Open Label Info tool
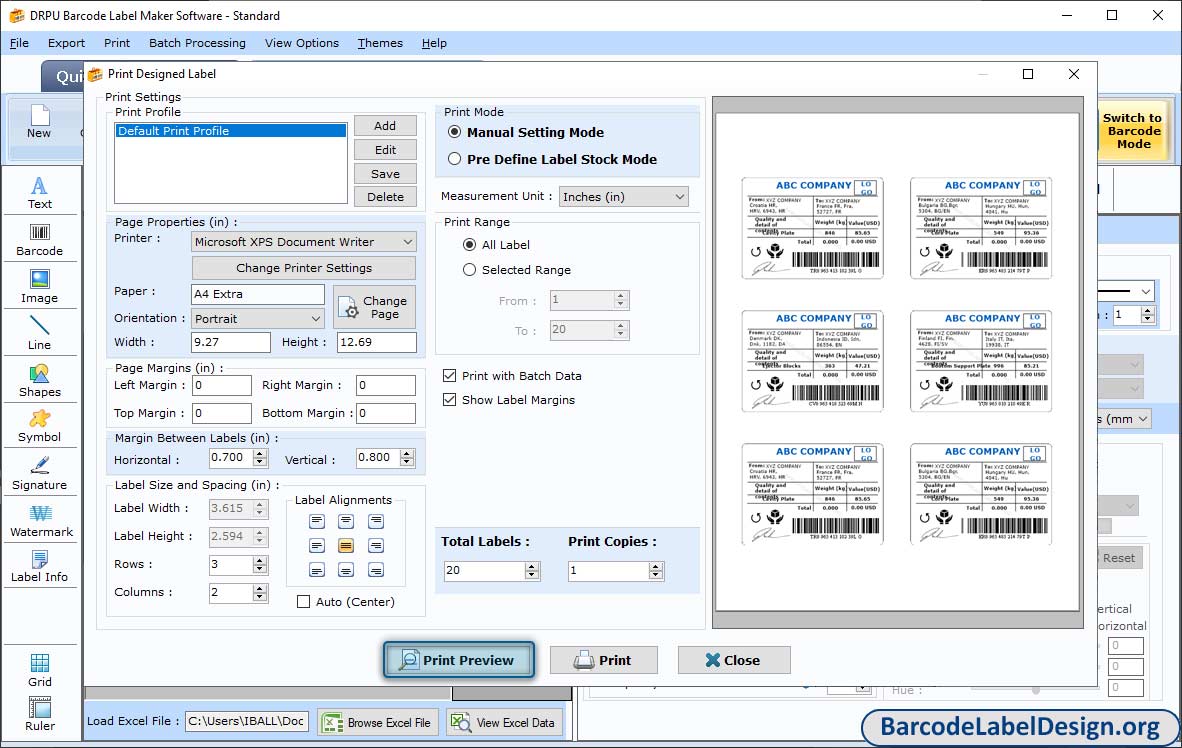This screenshot has height=748, width=1182. point(39,566)
